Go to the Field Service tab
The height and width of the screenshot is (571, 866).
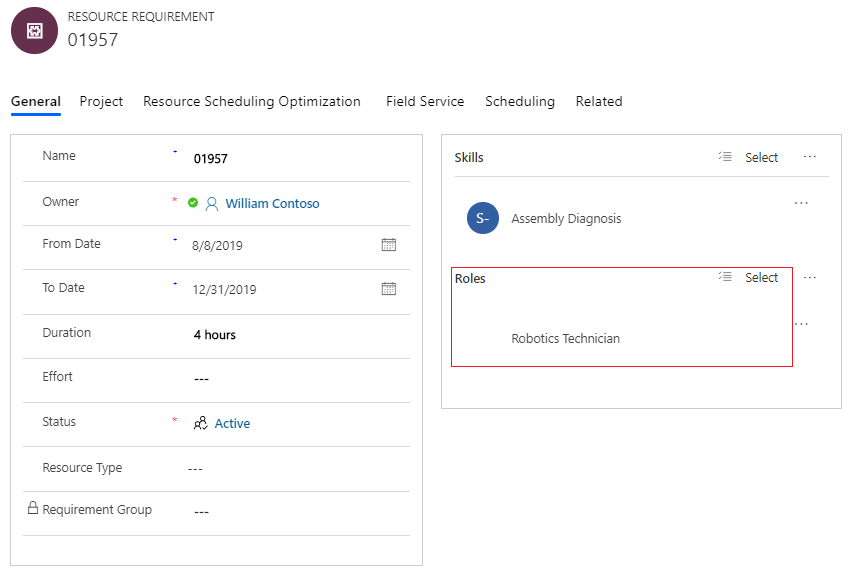click(x=425, y=101)
